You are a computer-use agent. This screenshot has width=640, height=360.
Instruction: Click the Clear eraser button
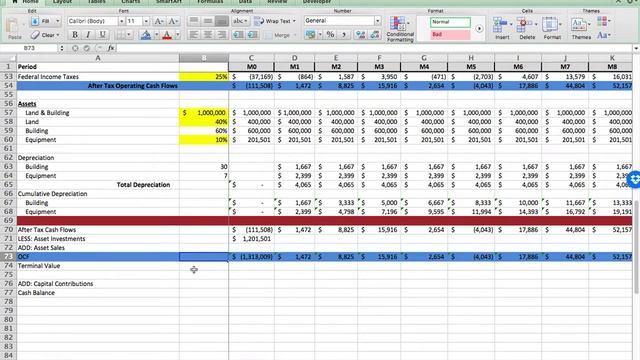point(45,35)
